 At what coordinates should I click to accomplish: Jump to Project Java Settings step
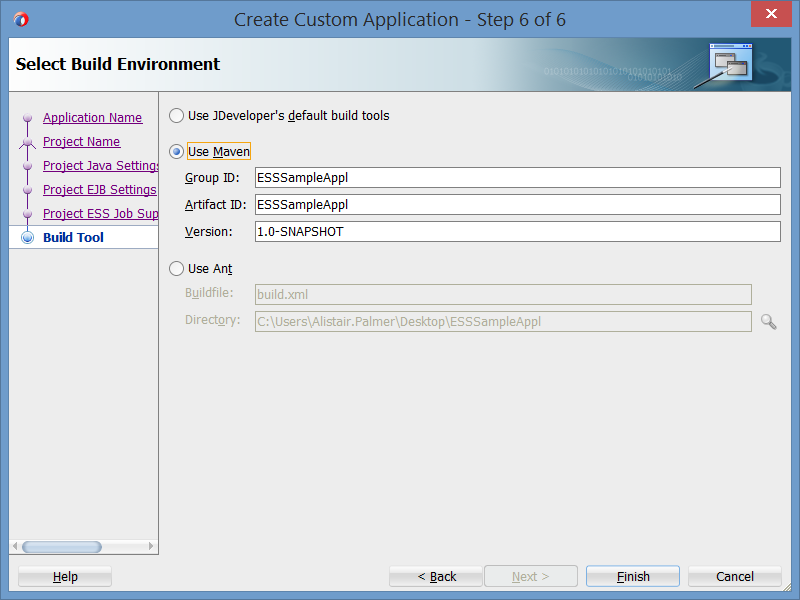(101, 166)
